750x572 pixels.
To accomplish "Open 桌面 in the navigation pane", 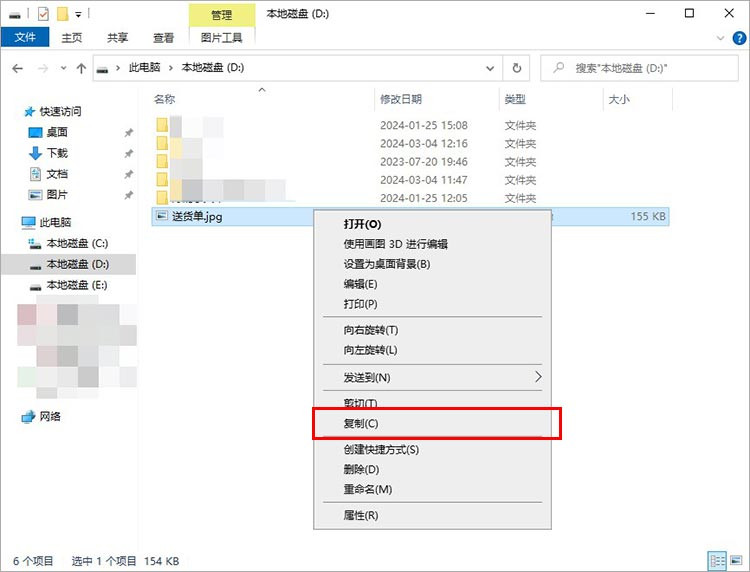I will (57, 132).
